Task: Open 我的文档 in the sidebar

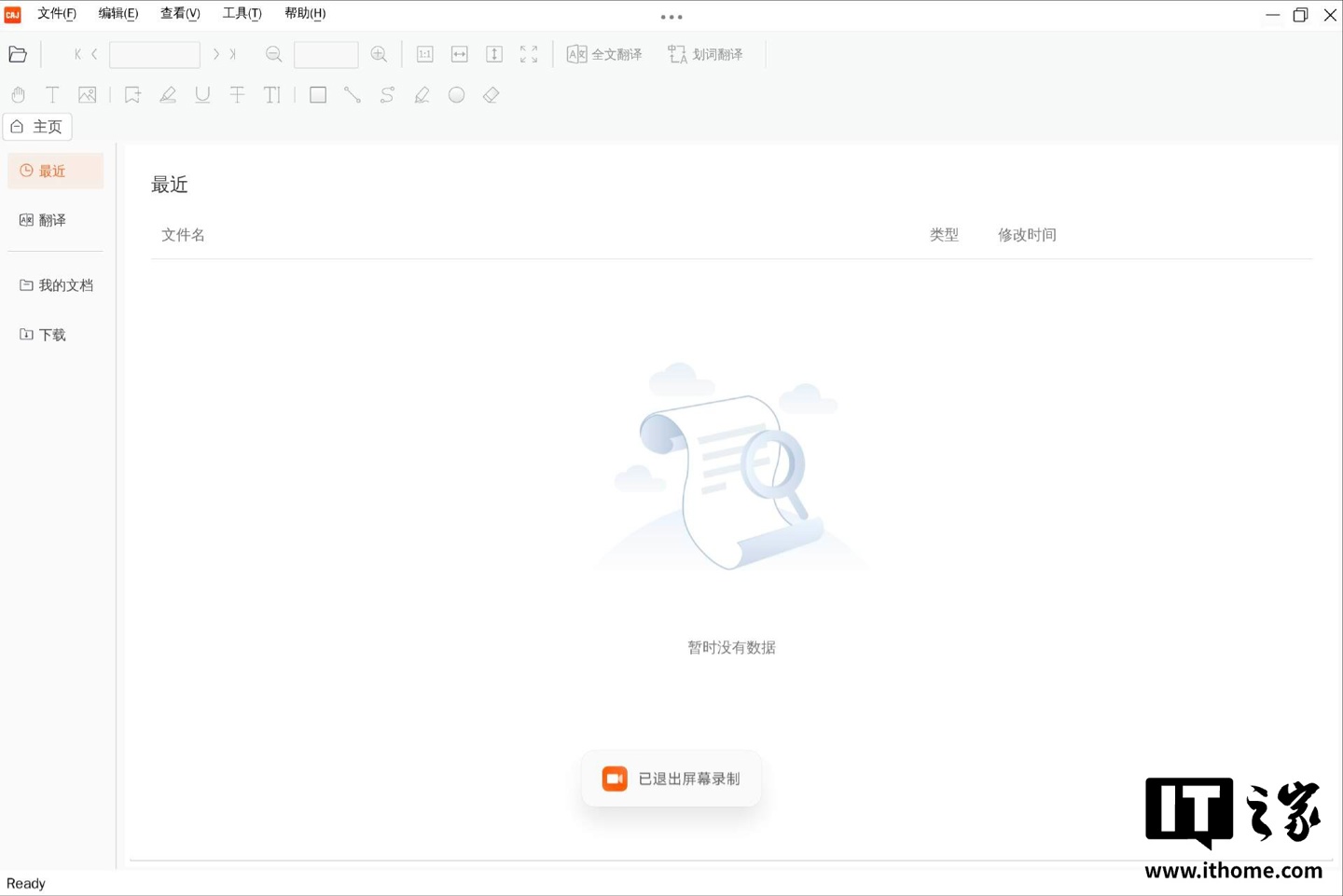Action: pos(56,285)
